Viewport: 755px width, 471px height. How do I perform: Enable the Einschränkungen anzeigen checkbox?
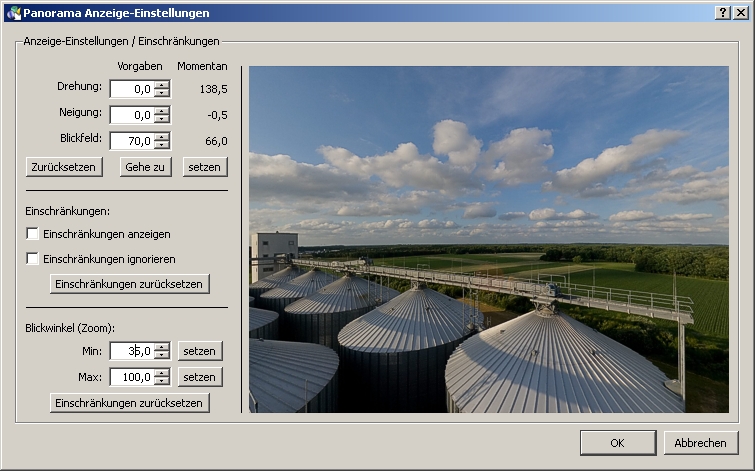[x=33, y=234]
